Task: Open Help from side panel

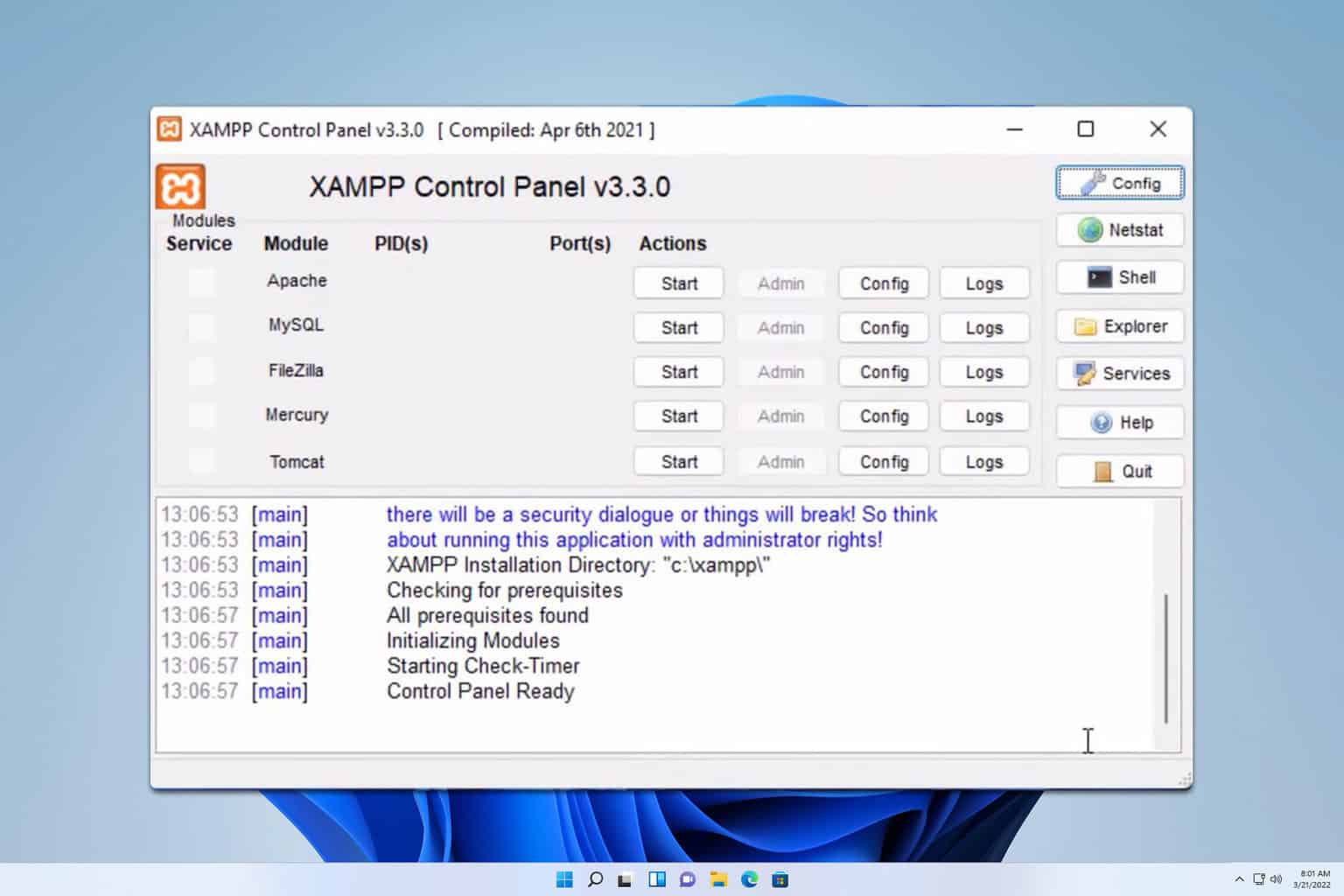Action: (x=1120, y=423)
